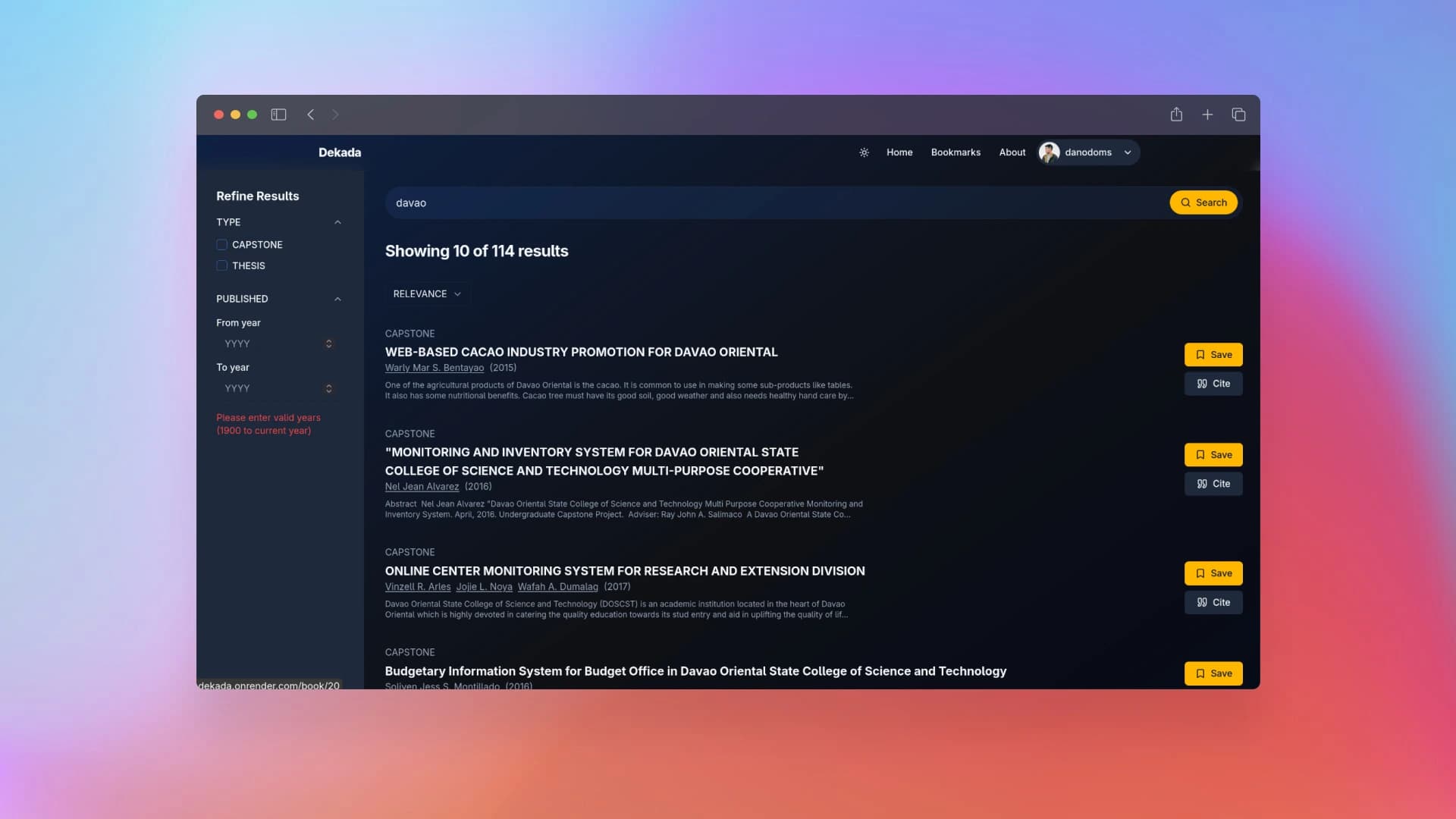Open the RELEVANCE sort dropdown
The width and height of the screenshot is (1456, 819).
pos(427,294)
